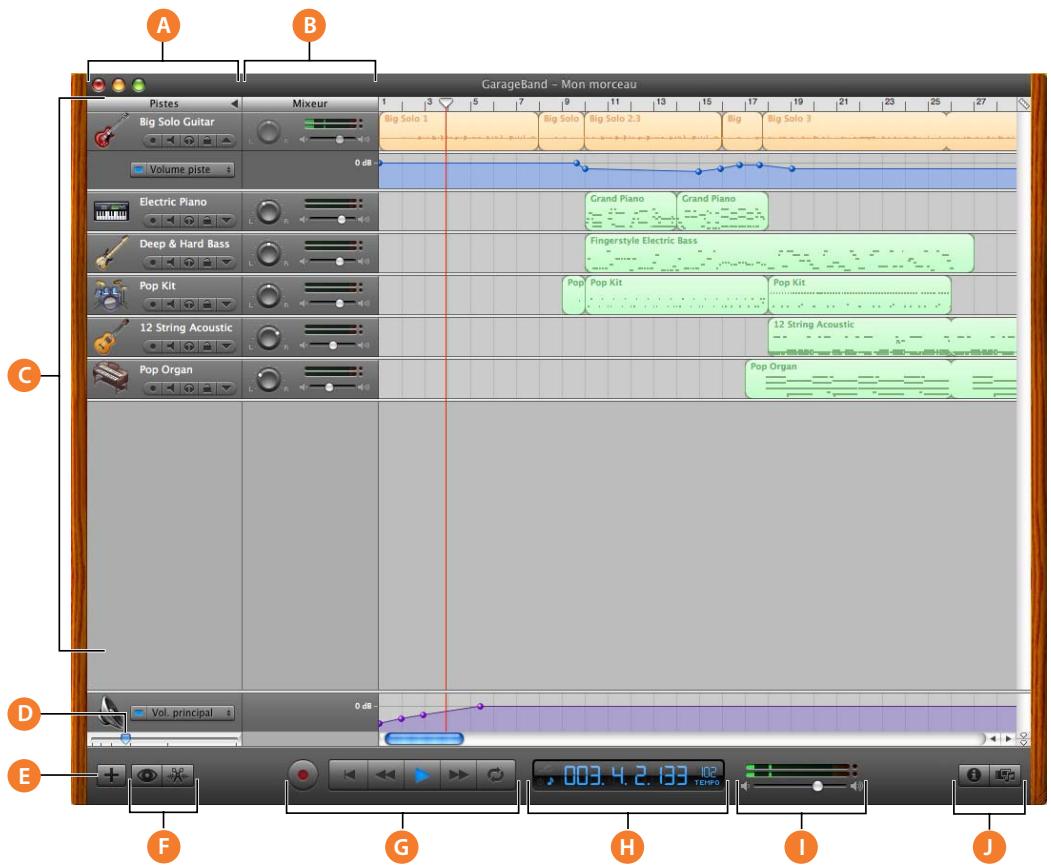Open the loop browser eye button
The width and height of the screenshot is (1051, 868).
147,775
